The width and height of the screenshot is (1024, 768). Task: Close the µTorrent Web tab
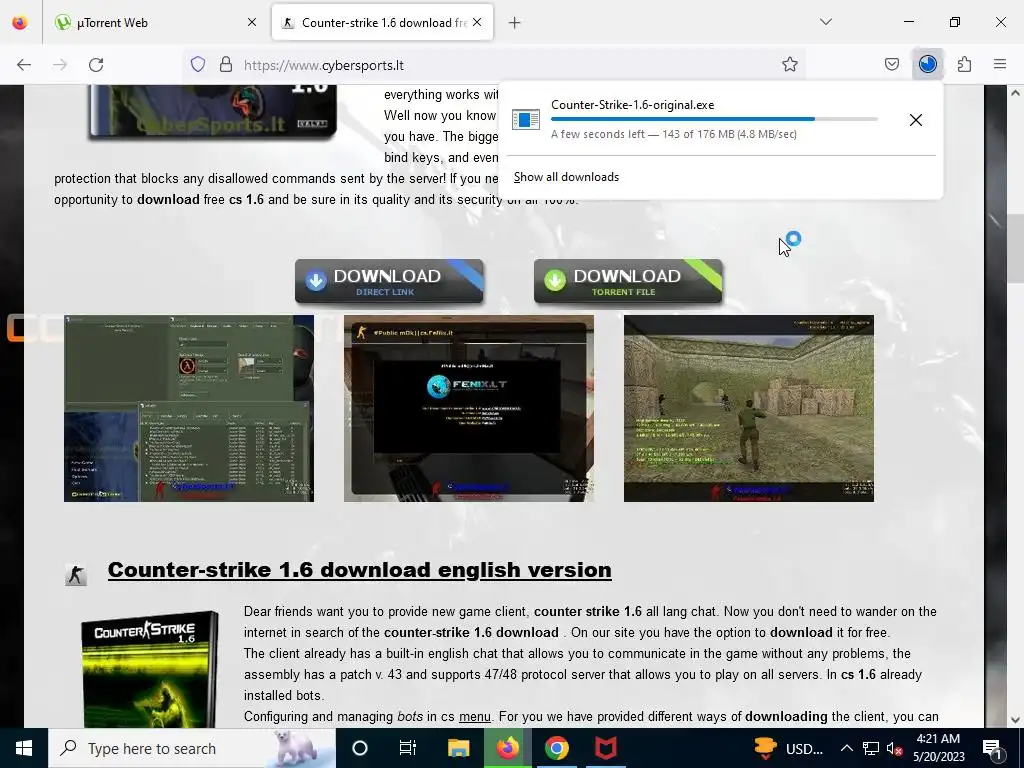click(x=252, y=22)
